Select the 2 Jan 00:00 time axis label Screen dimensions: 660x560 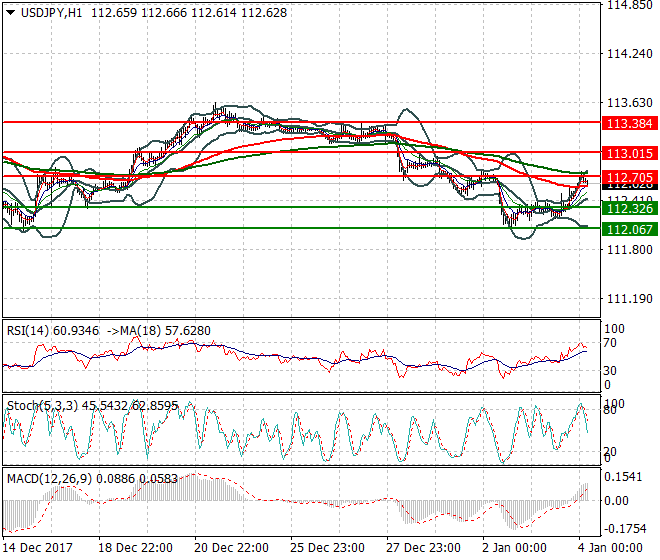[514, 548]
